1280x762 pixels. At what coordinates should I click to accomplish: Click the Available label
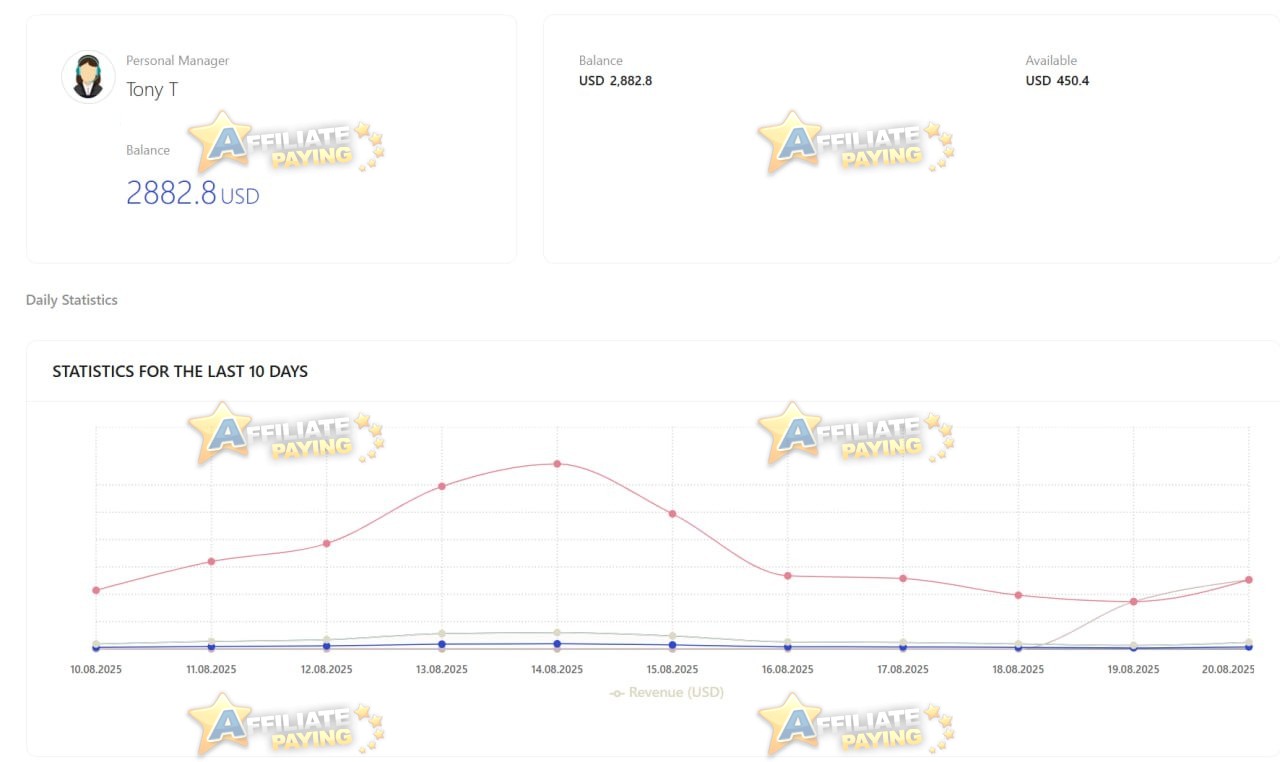[1051, 61]
